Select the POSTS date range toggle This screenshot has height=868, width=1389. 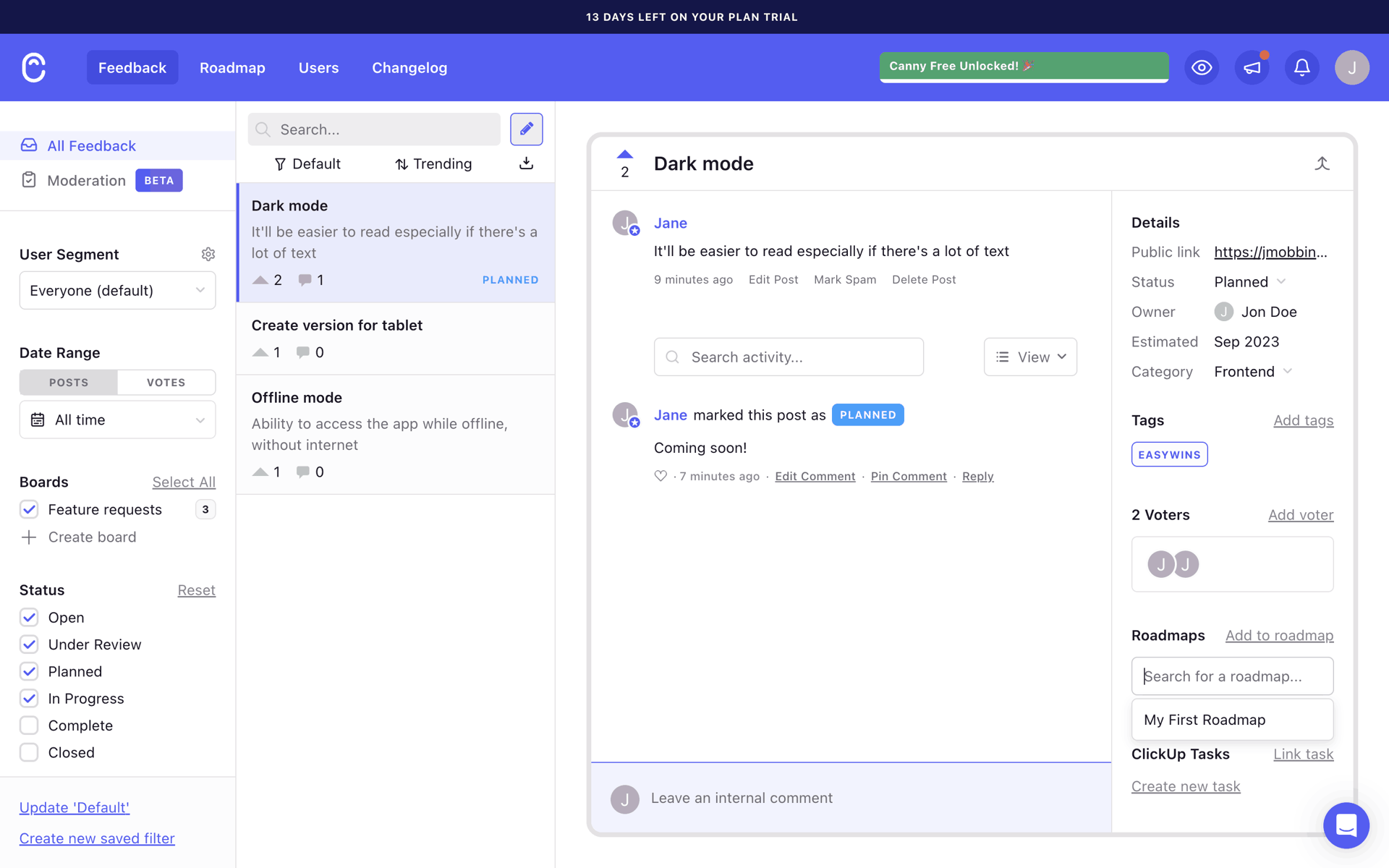69,382
